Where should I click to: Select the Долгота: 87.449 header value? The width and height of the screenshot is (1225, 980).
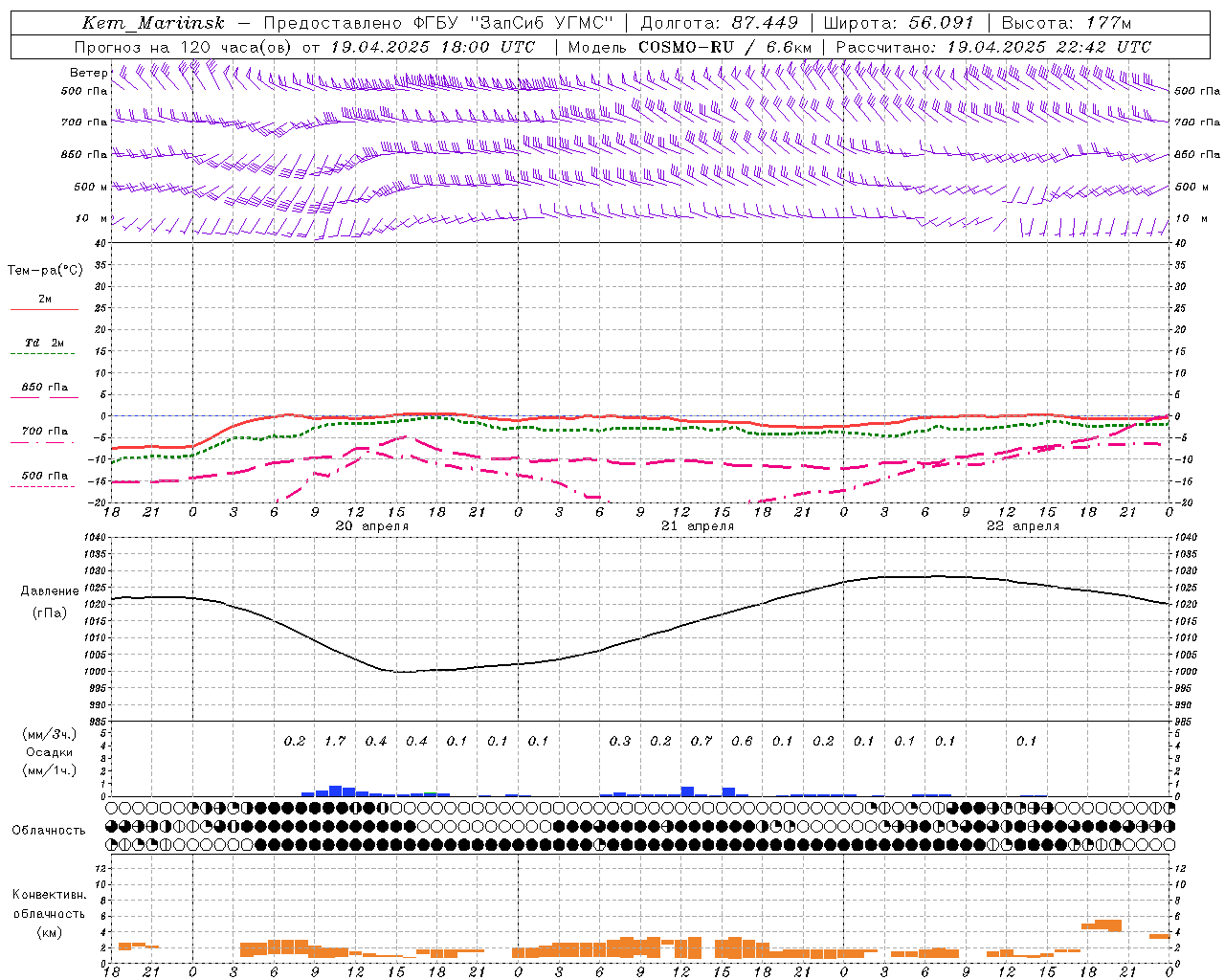click(x=719, y=23)
